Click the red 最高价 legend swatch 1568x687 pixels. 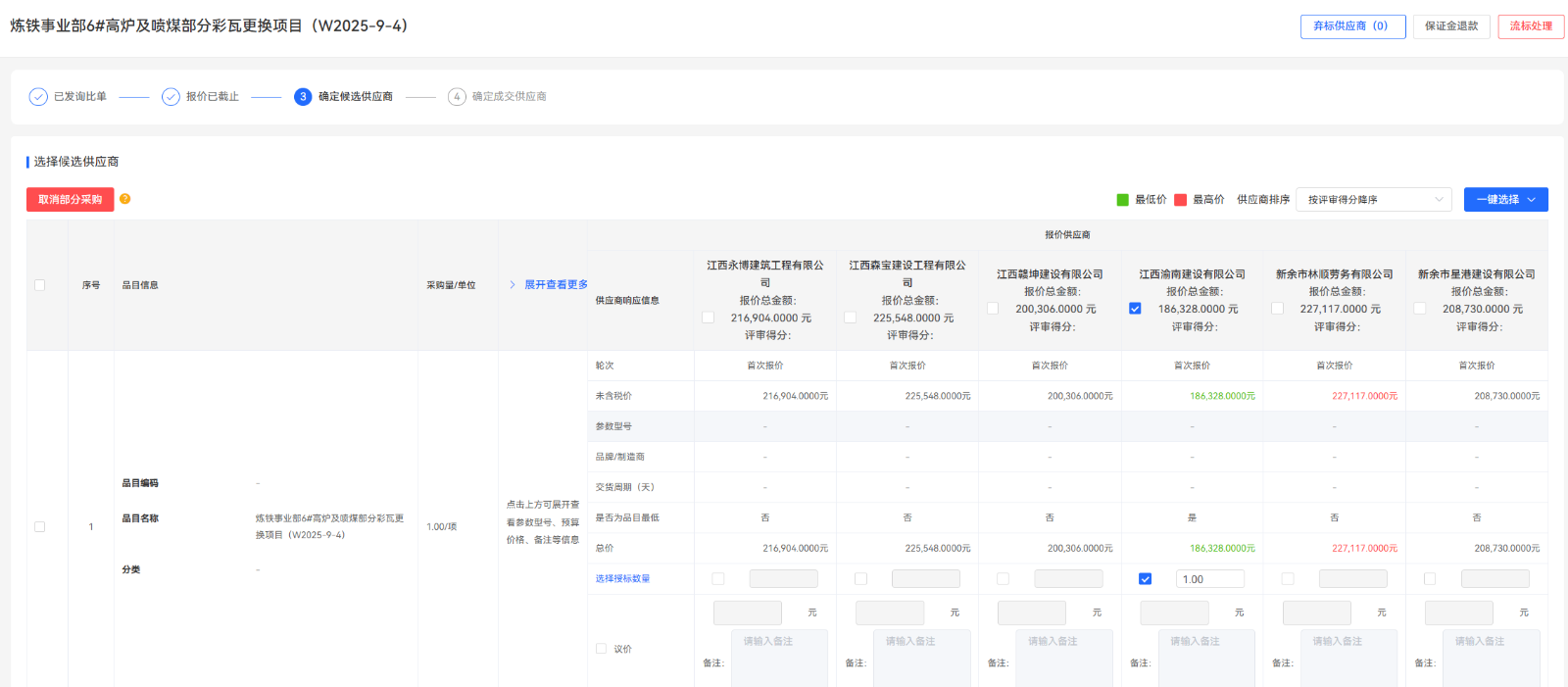1181,200
